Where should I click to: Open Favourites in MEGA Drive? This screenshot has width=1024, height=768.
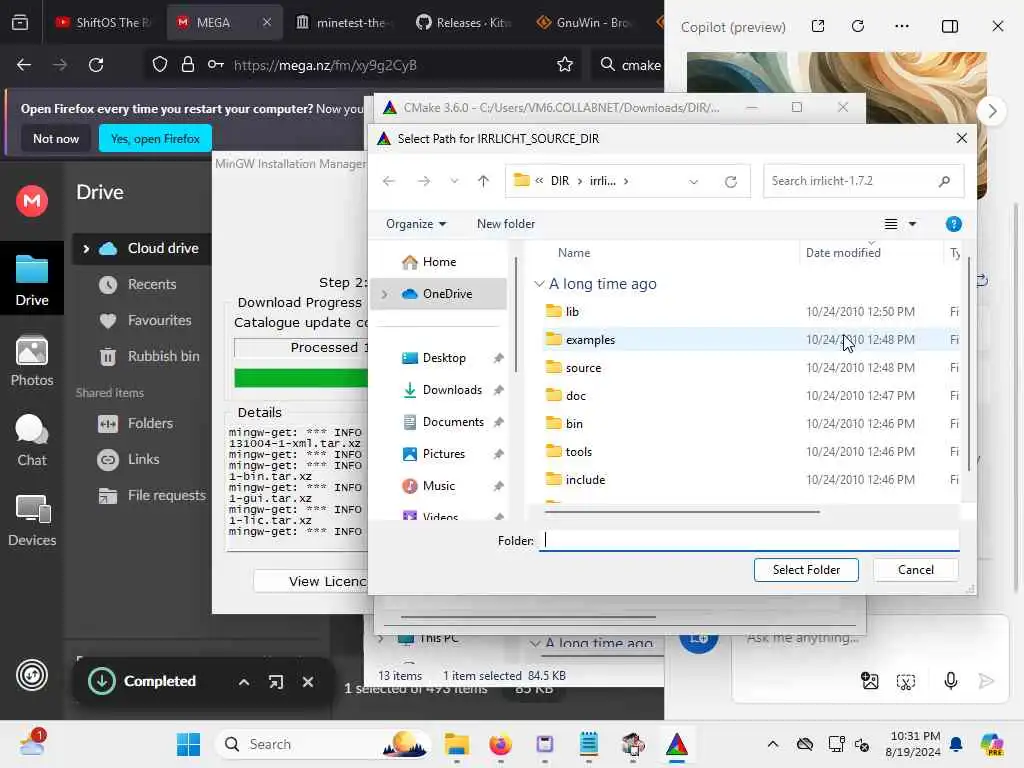(159, 321)
